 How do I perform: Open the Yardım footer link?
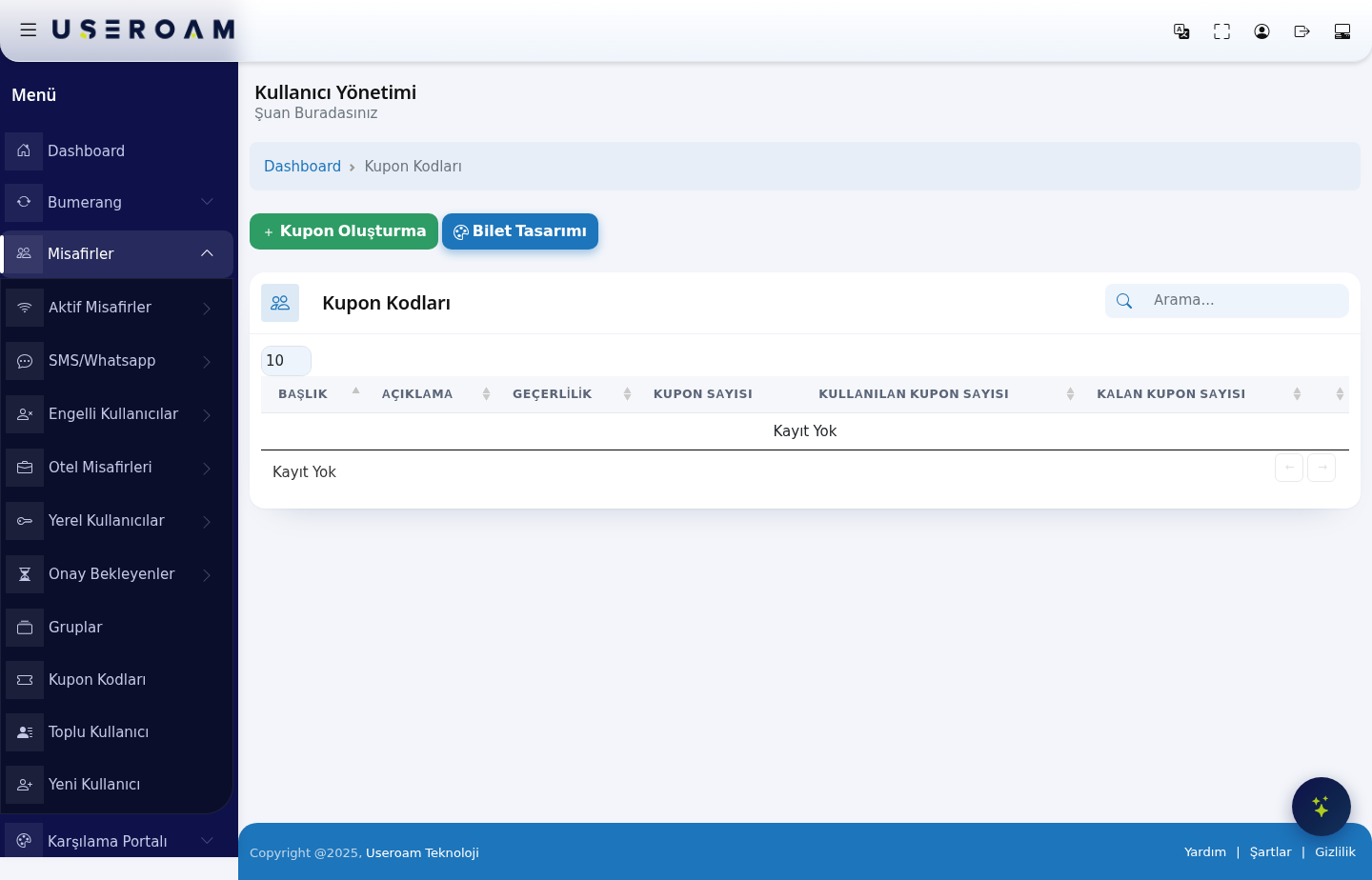pos(1205,852)
